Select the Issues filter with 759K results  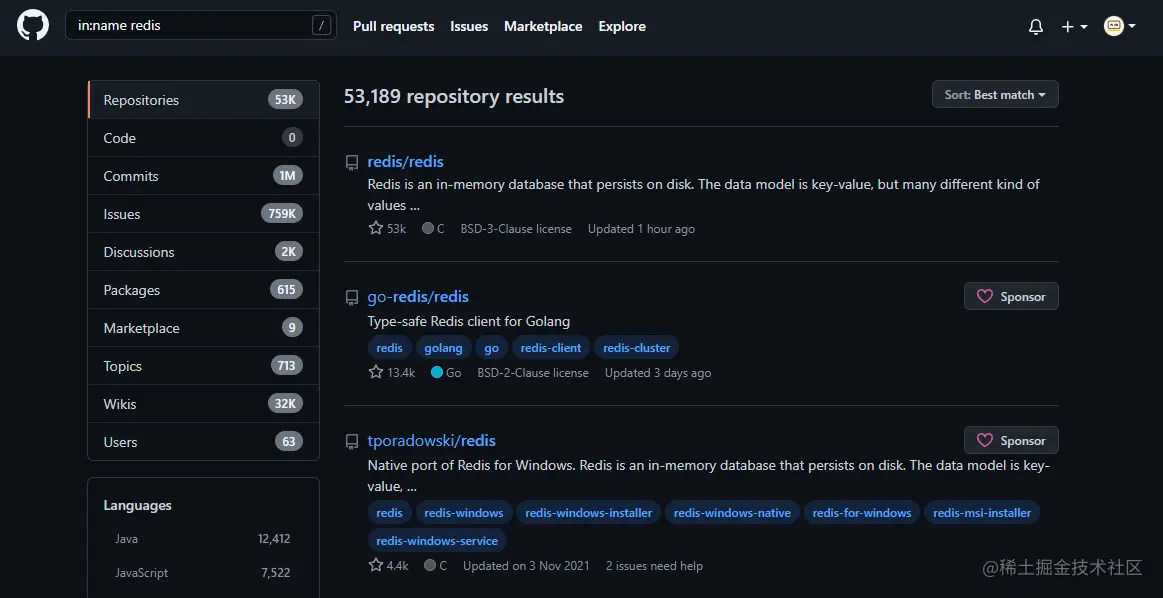[203, 214]
